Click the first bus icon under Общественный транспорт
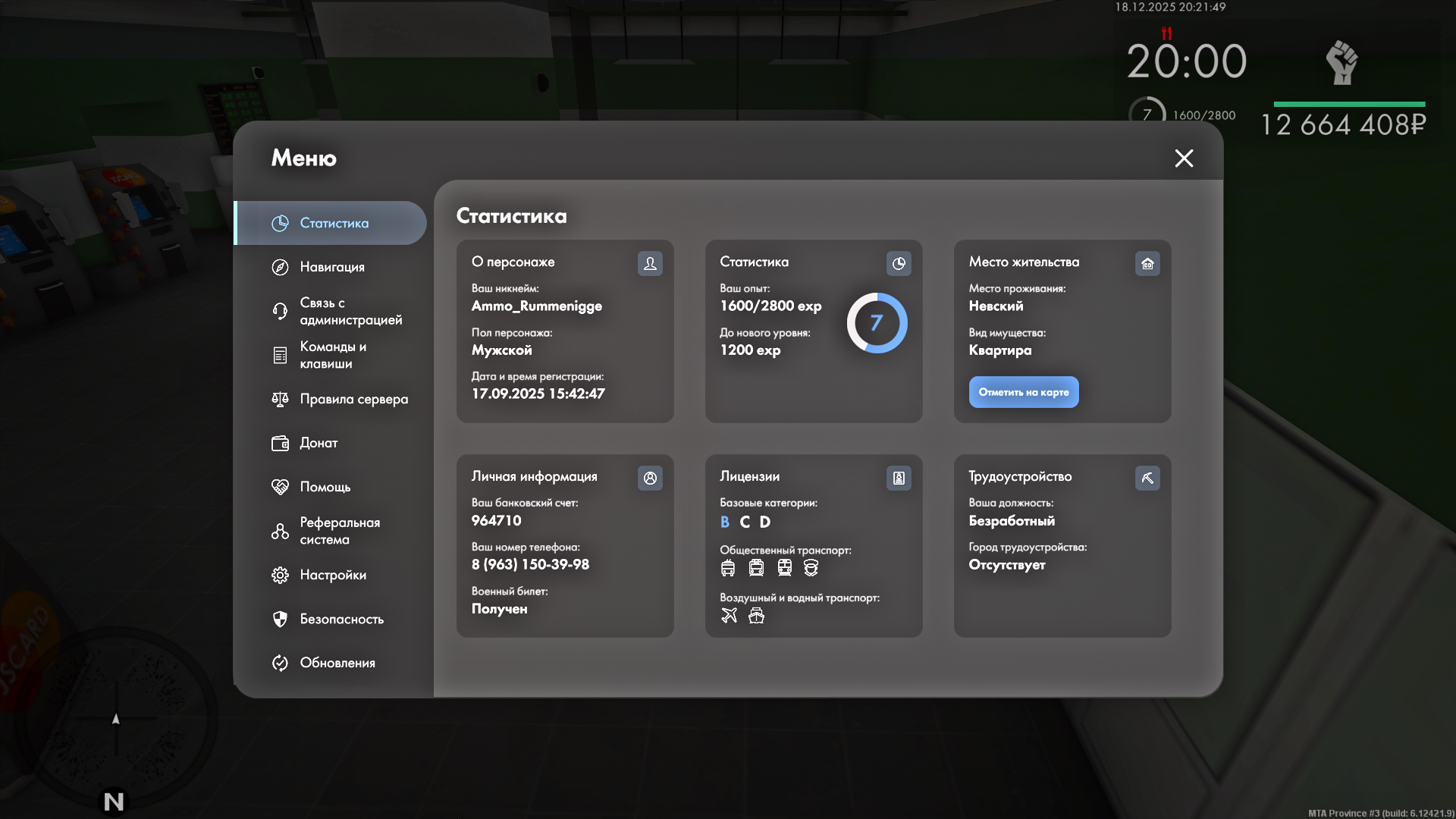The width and height of the screenshot is (1456, 819). click(x=728, y=567)
